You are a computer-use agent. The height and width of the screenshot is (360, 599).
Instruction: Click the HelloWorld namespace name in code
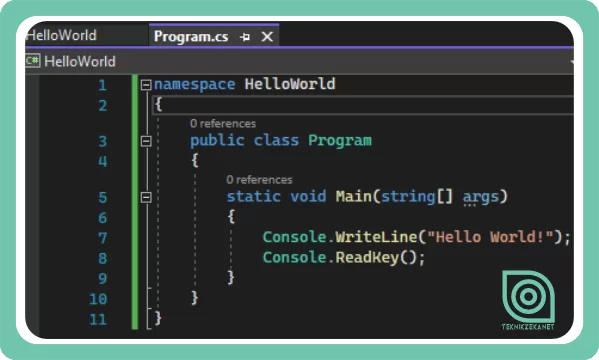coord(290,84)
